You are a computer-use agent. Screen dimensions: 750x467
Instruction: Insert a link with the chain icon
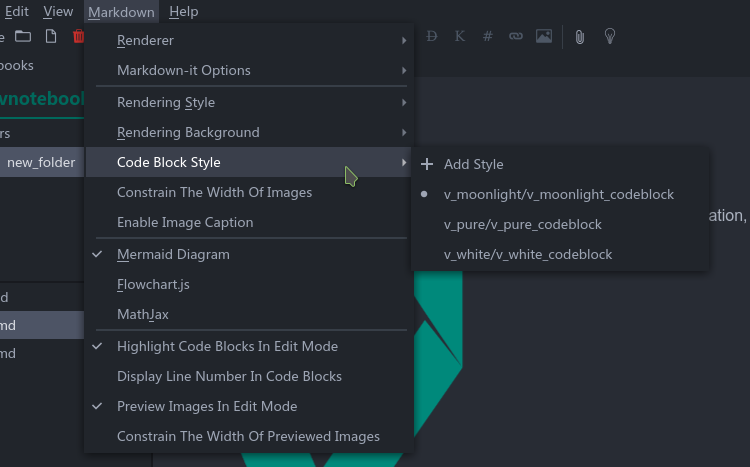(x=516, y=36)
